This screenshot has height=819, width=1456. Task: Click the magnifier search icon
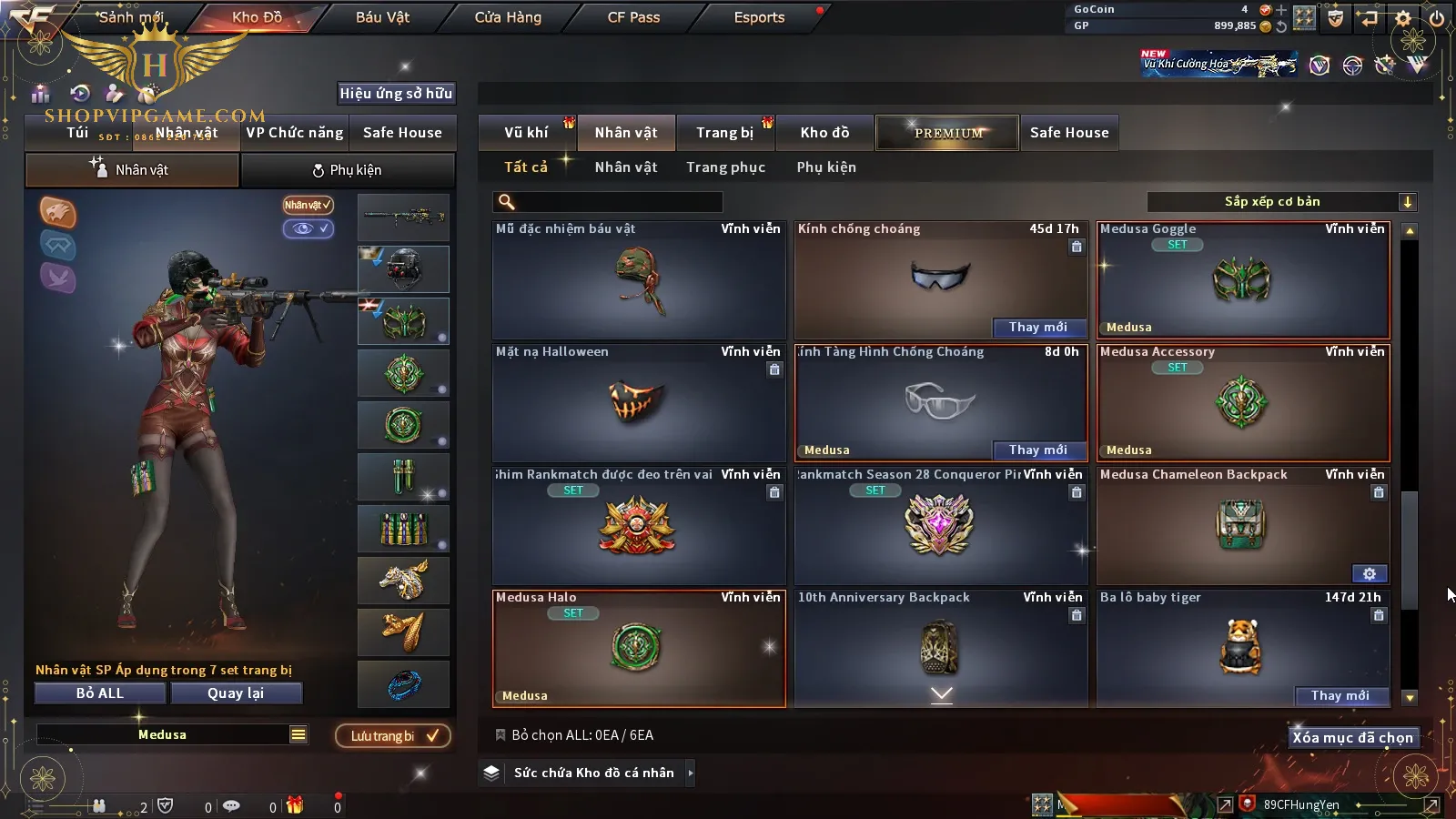pos(507,202)
